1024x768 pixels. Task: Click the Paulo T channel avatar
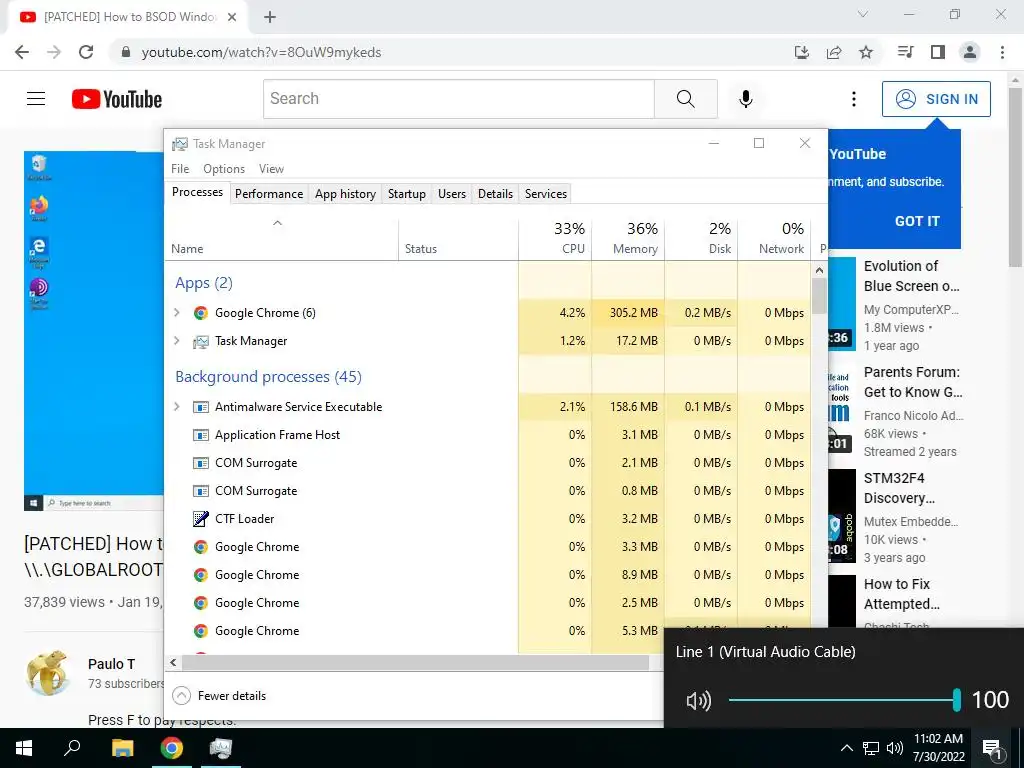click(48, 673)
